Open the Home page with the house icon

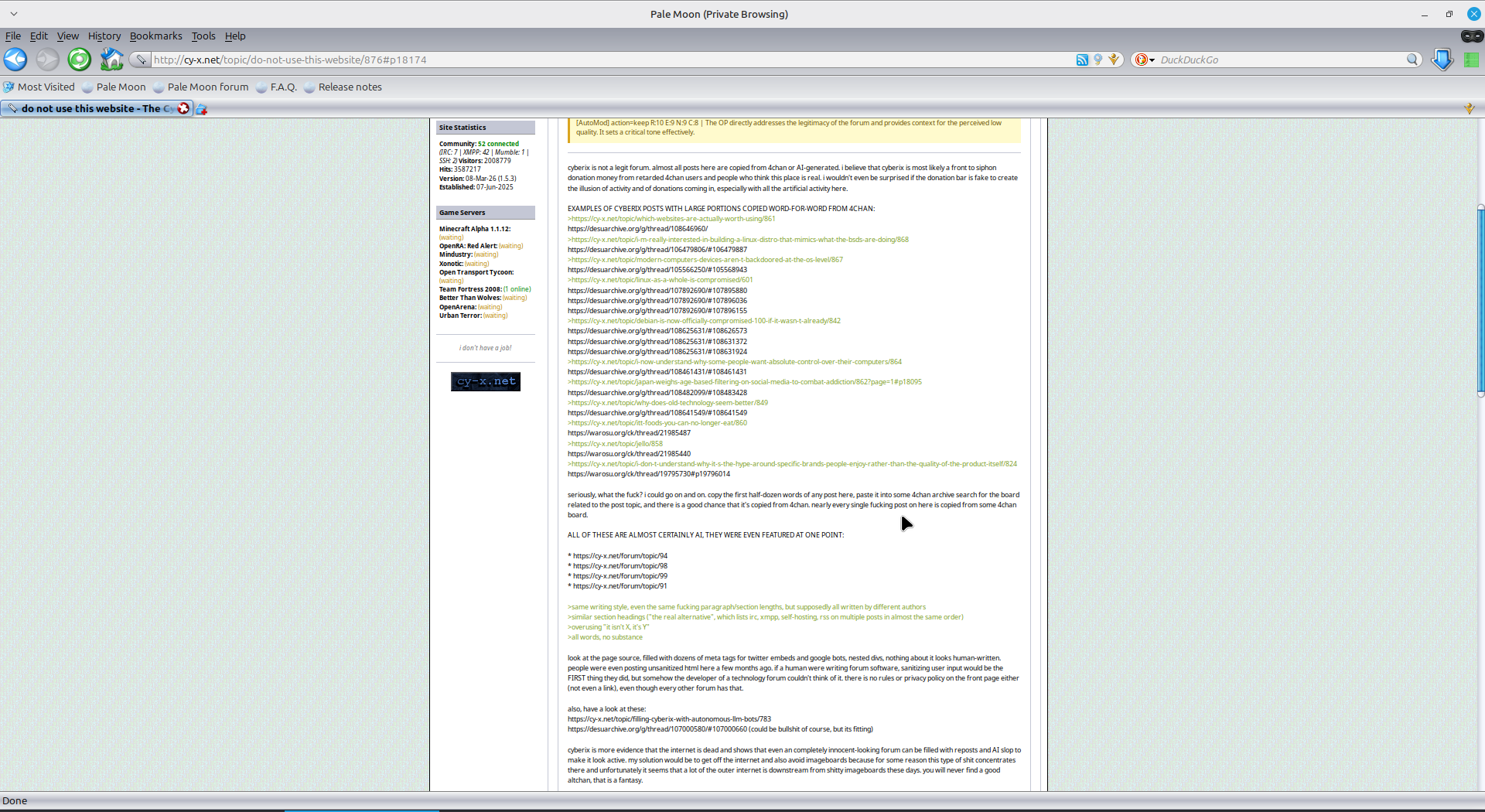(111, 60)
